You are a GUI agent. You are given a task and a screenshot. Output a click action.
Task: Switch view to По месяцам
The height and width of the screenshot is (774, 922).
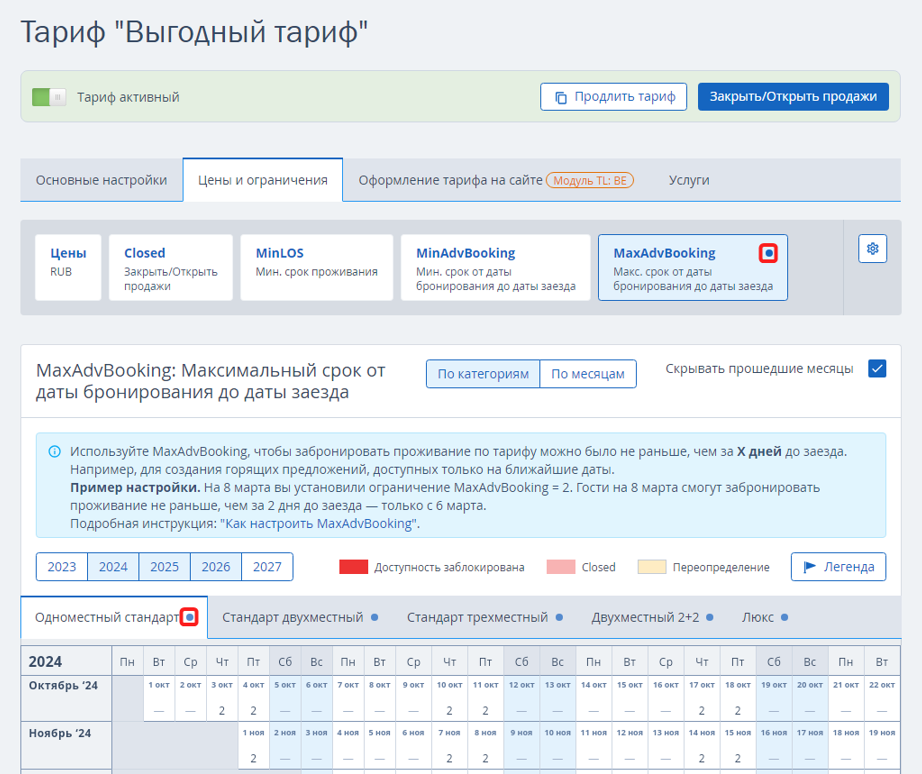click(587, 374)
